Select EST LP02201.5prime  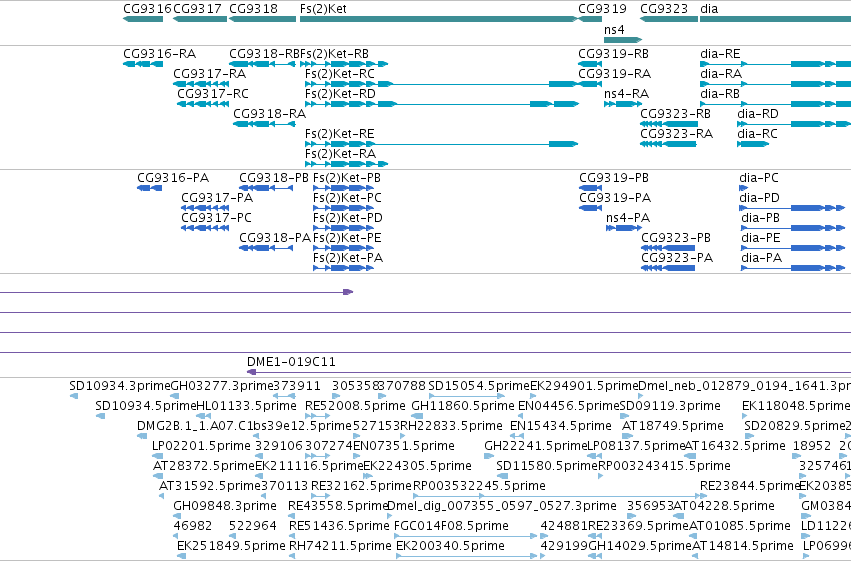click(157, 456)
